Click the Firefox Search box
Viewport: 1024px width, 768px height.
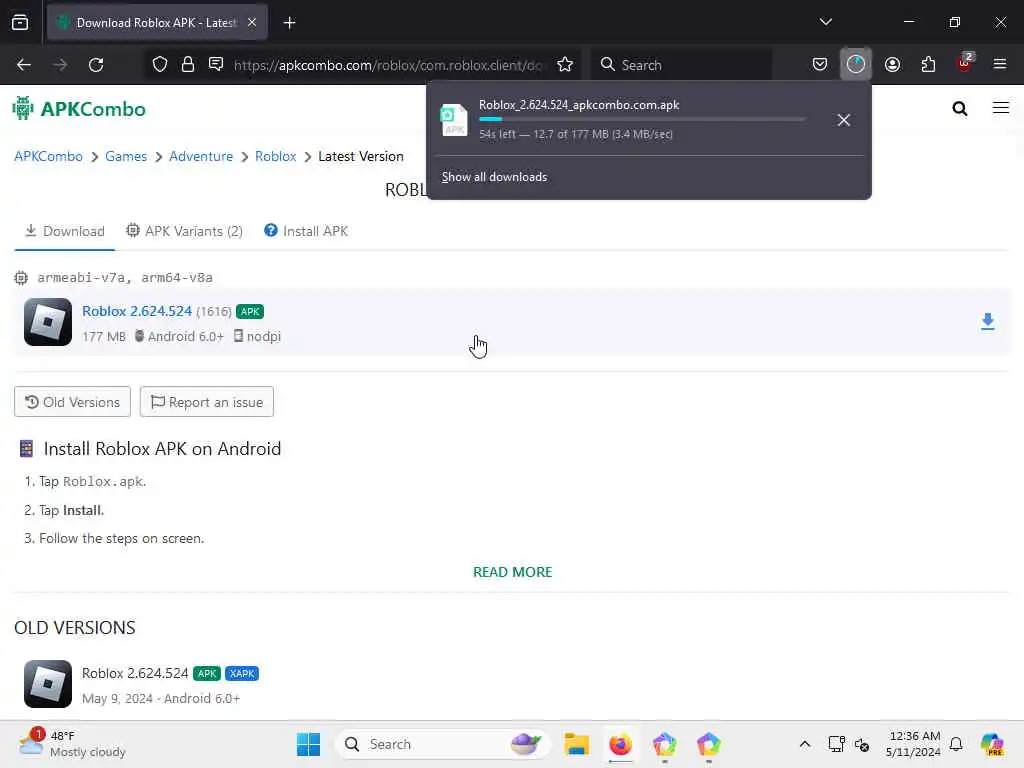pos(682,65)
